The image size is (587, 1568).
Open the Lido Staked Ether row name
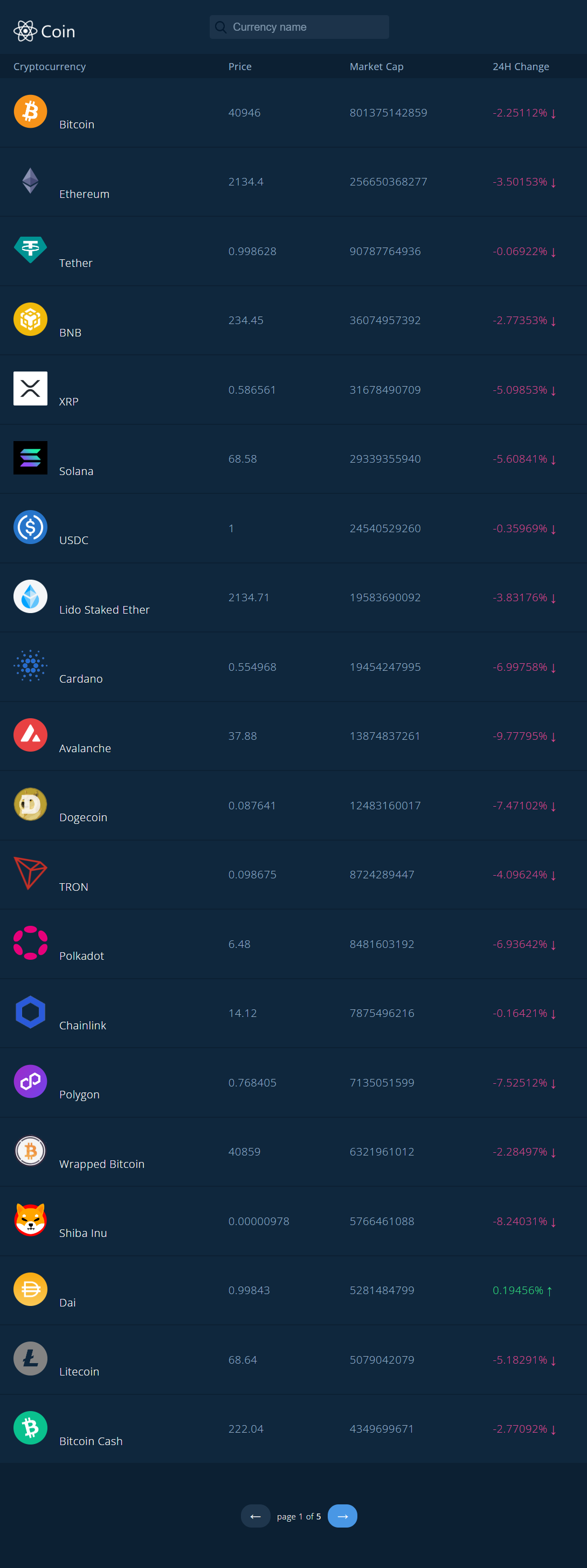click(104, 609)
